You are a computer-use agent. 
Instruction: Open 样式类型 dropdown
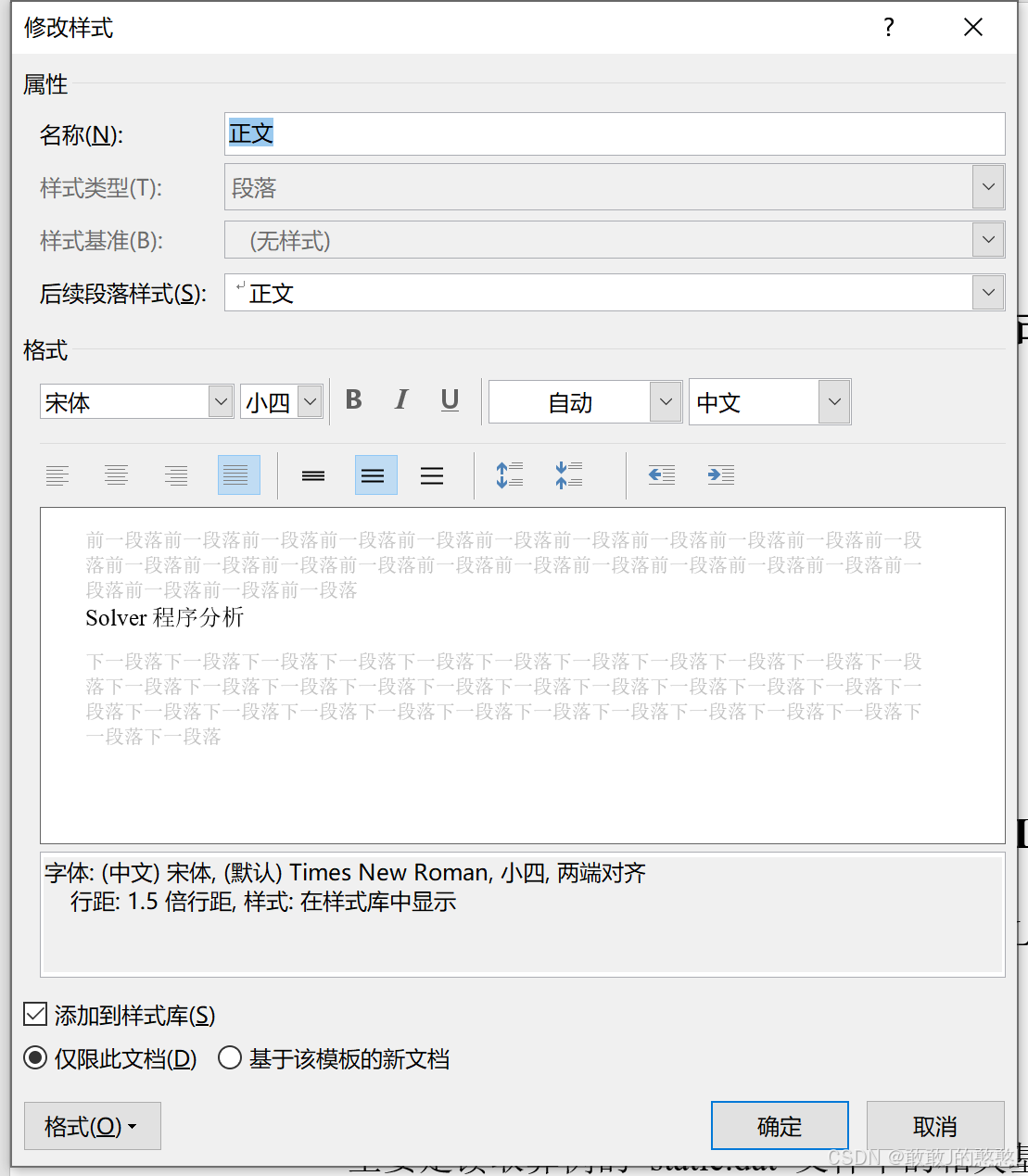click(x=988, y=187)
